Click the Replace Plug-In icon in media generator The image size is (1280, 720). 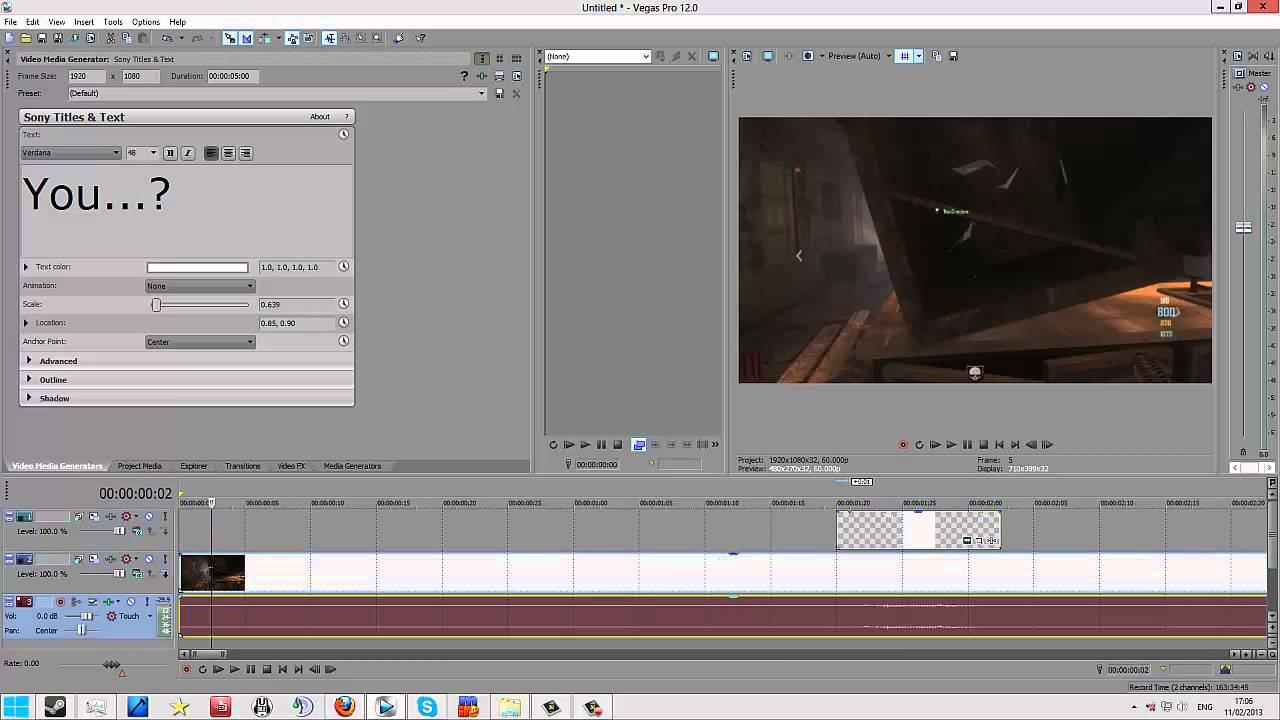point(482,76)
